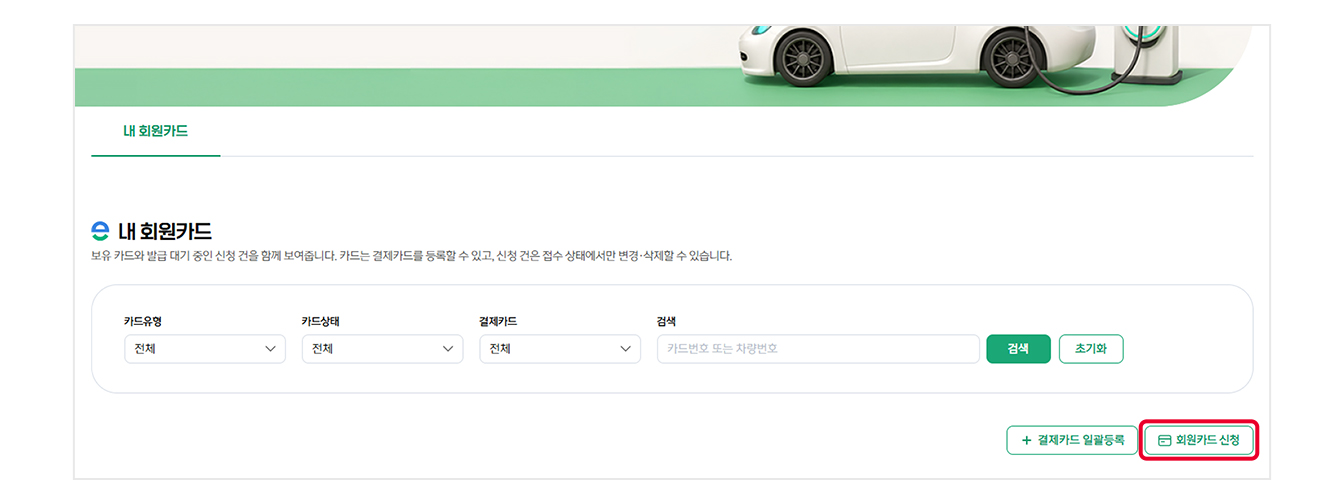
Task: Click the description text starting with 보유 카드와
Action: pos(412,256)
